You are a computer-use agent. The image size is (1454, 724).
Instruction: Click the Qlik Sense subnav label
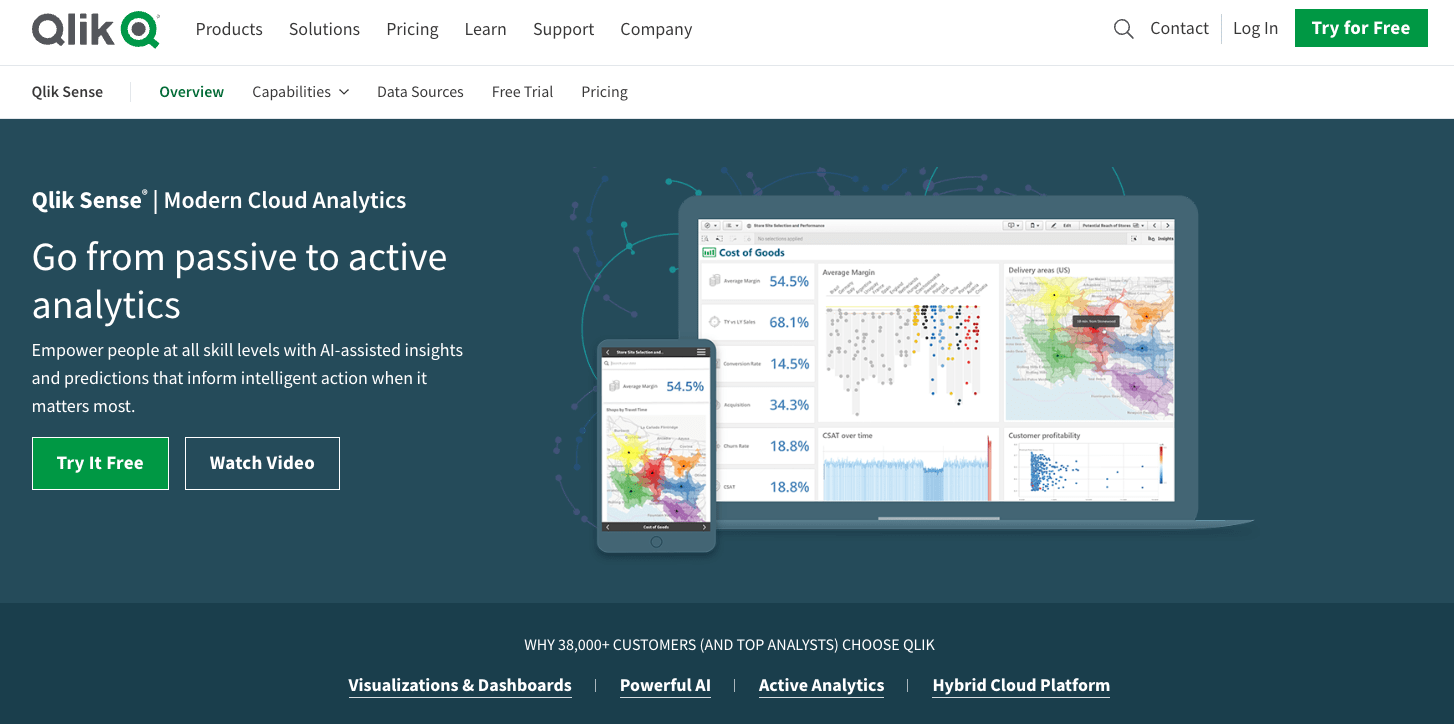coord(67,92)
